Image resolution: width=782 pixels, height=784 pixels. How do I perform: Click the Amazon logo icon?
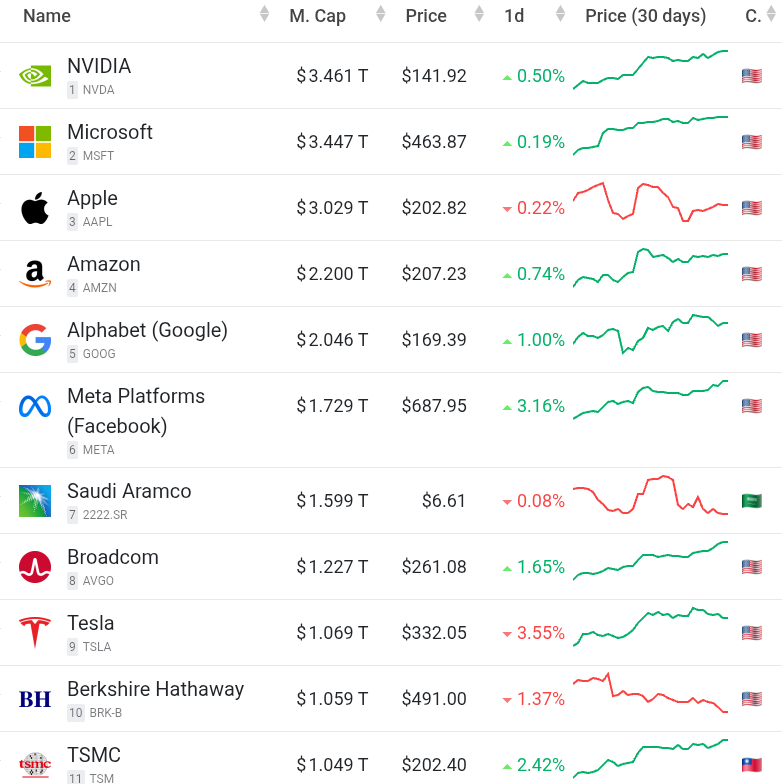pyautogui.click(x=35, y=274)
